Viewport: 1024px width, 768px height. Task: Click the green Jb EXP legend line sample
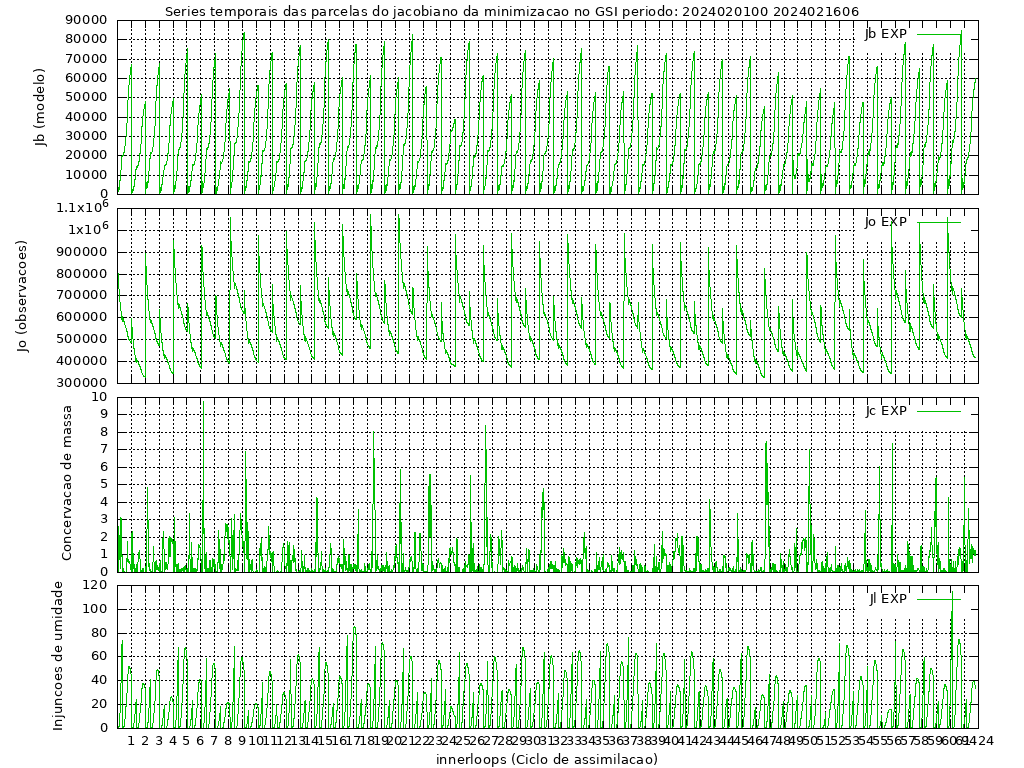939,34
